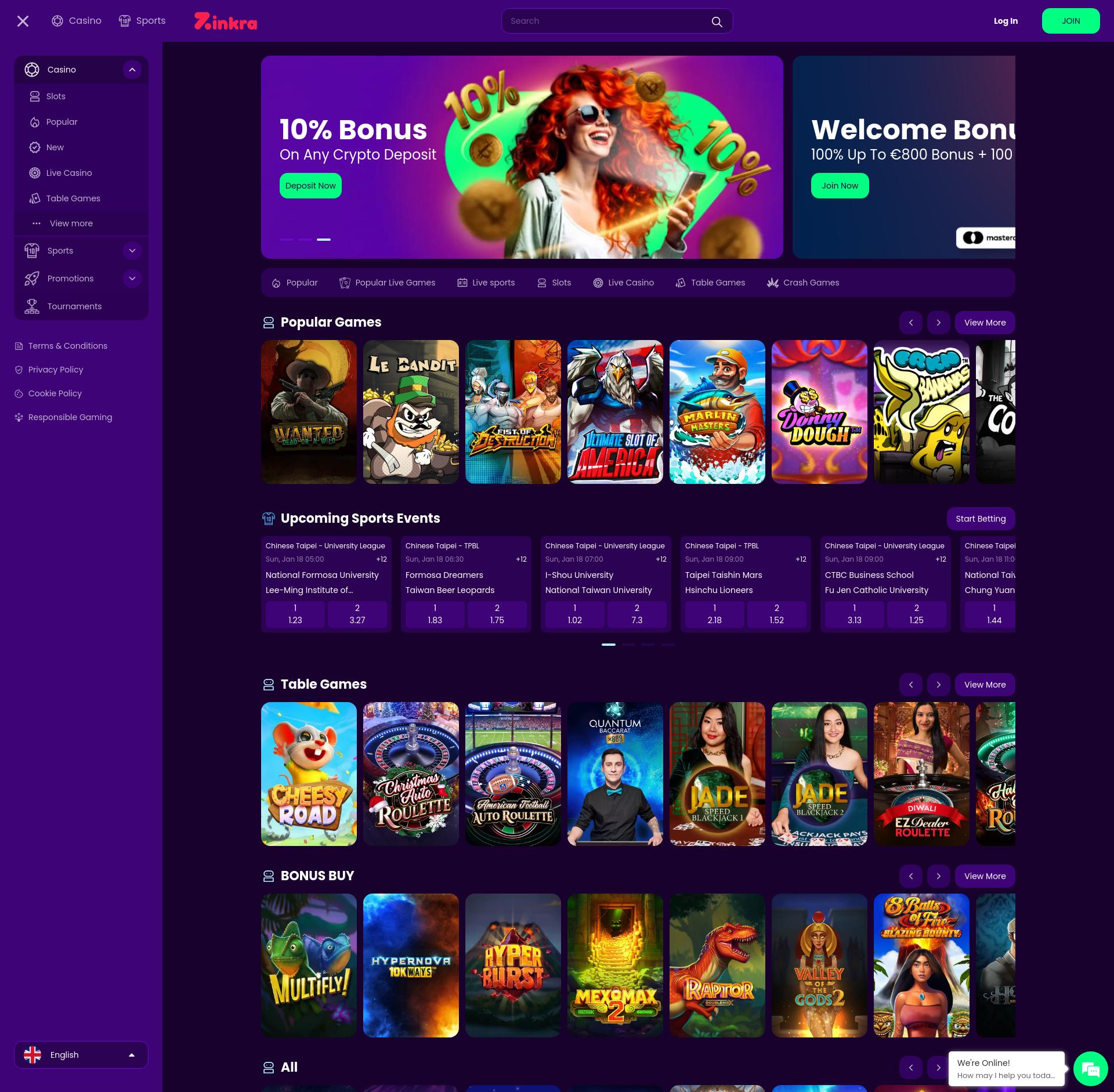Collapse the Casino sidebar section
Viewport: 1114px width, 1092px height.
click(132, 70)
